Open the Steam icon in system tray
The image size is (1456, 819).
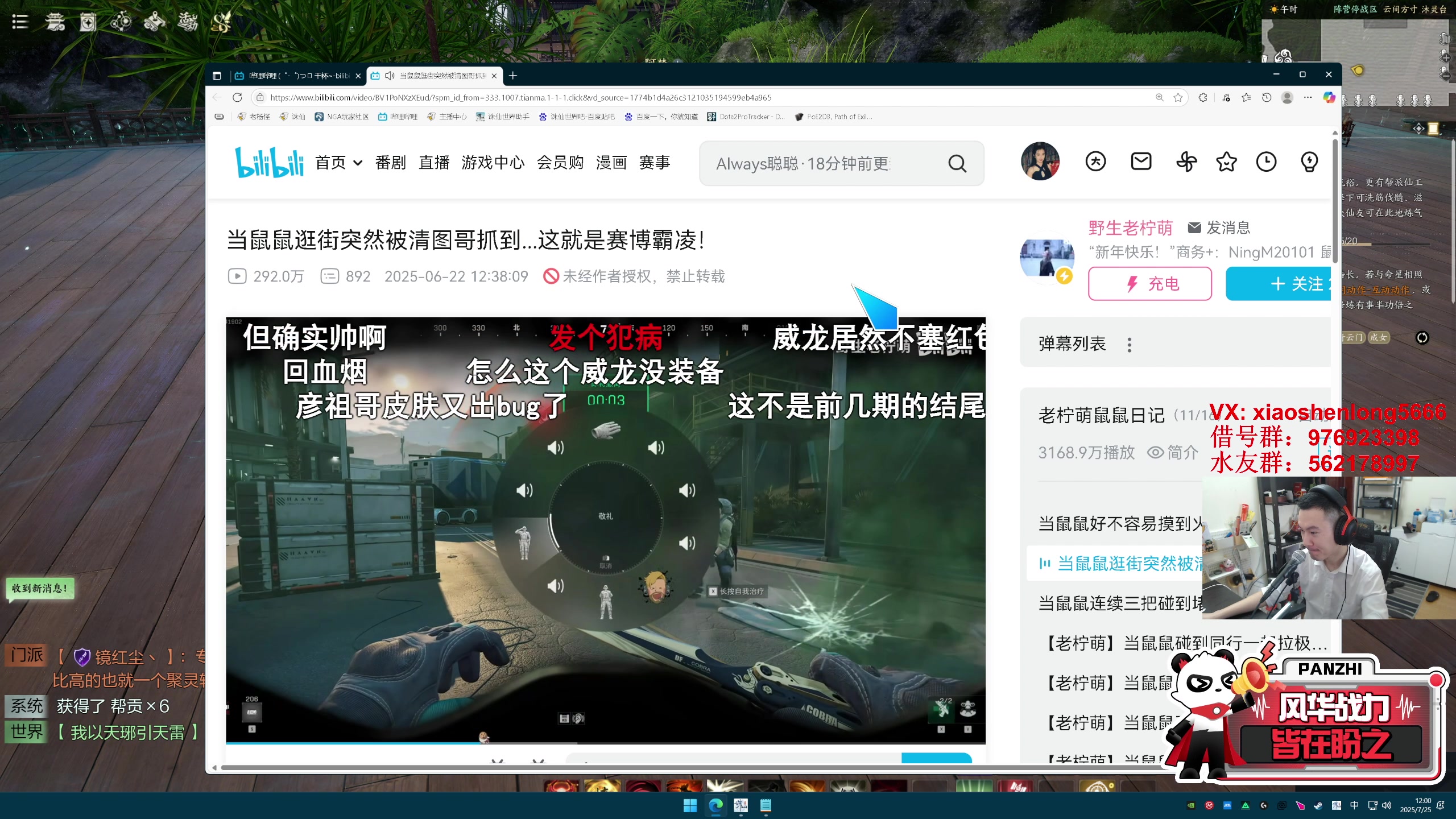click(1318, 805)
